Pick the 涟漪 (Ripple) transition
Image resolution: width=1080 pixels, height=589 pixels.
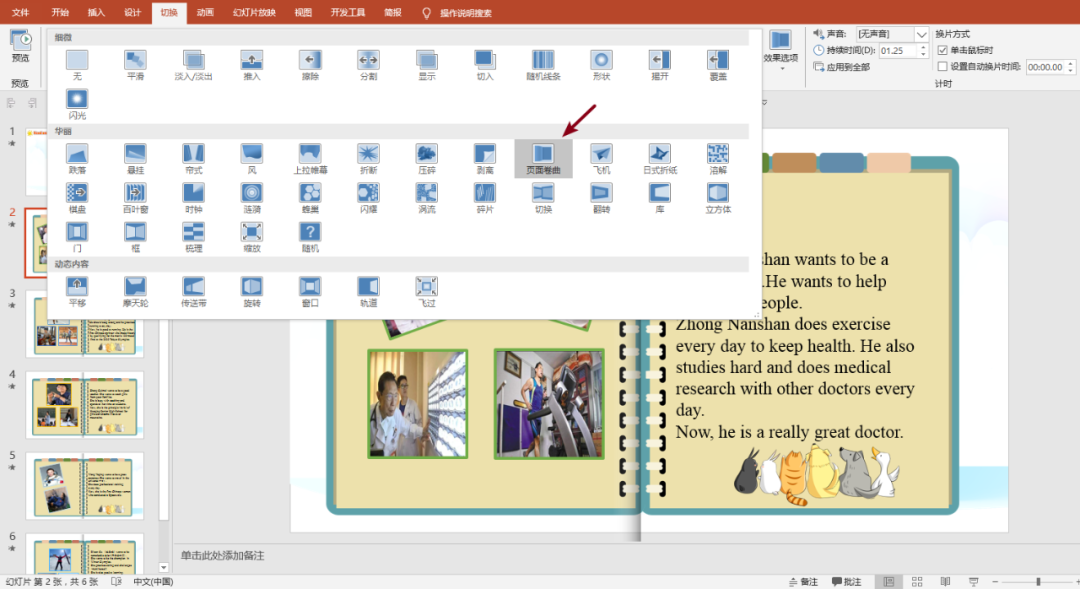click(x=251, y=198)
